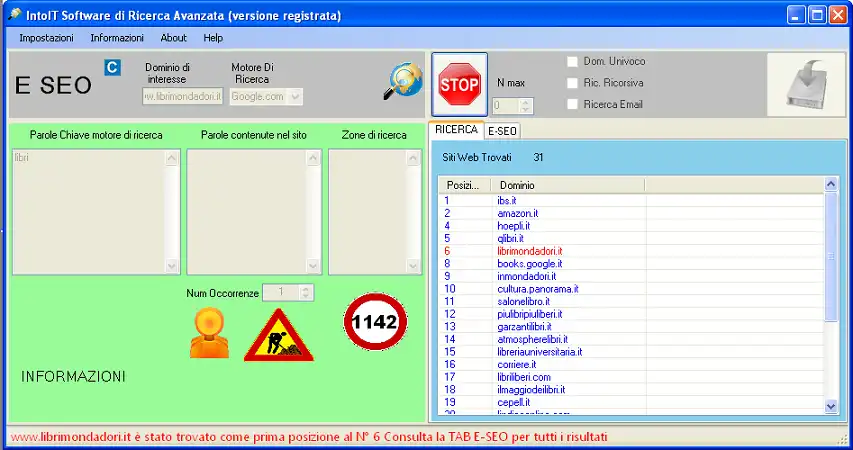Click the Posizi... column header
853x450 pixels.
click(x=465, y=185)
